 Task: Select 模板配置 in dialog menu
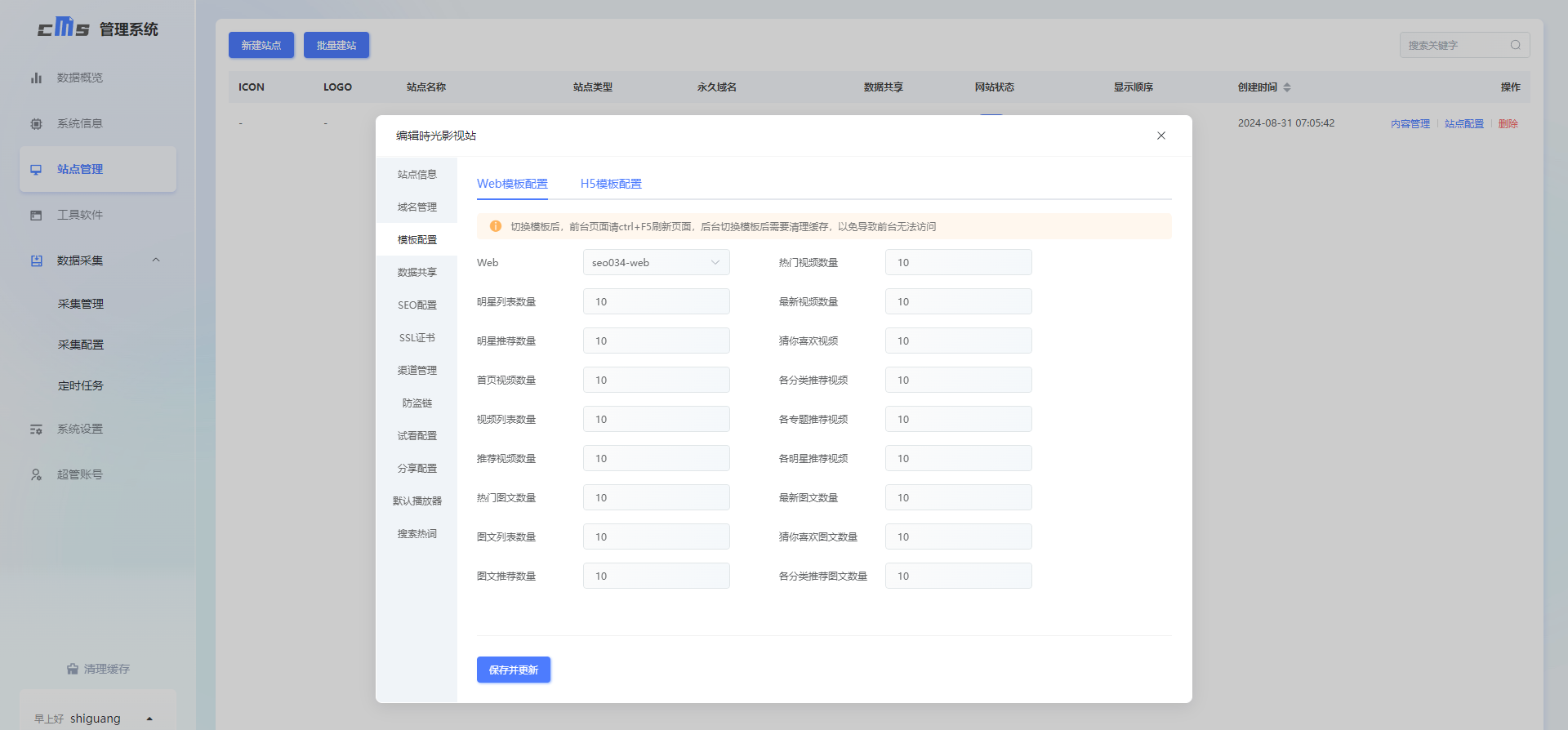[416, 239]
